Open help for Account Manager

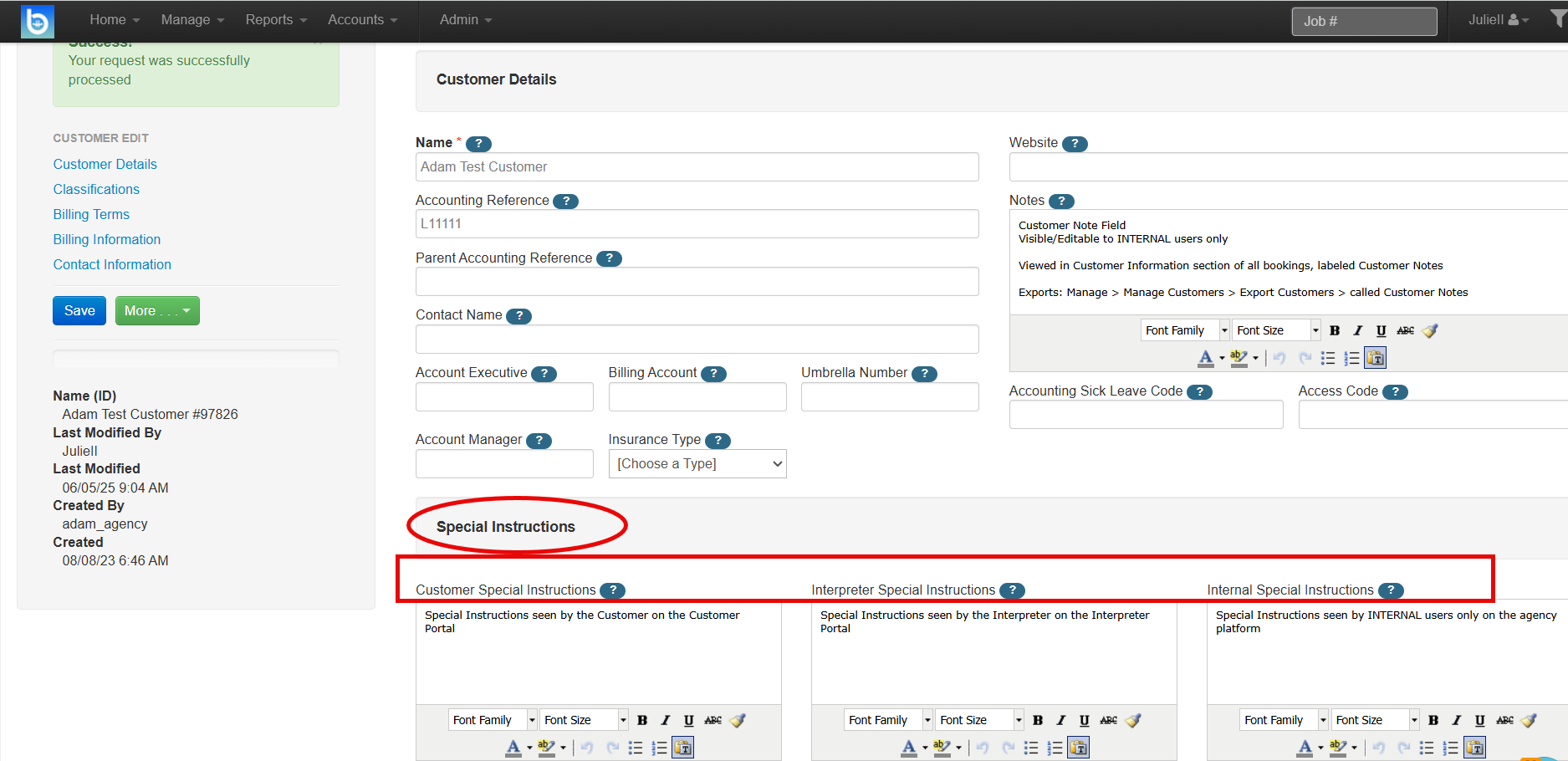click(539, 441)
